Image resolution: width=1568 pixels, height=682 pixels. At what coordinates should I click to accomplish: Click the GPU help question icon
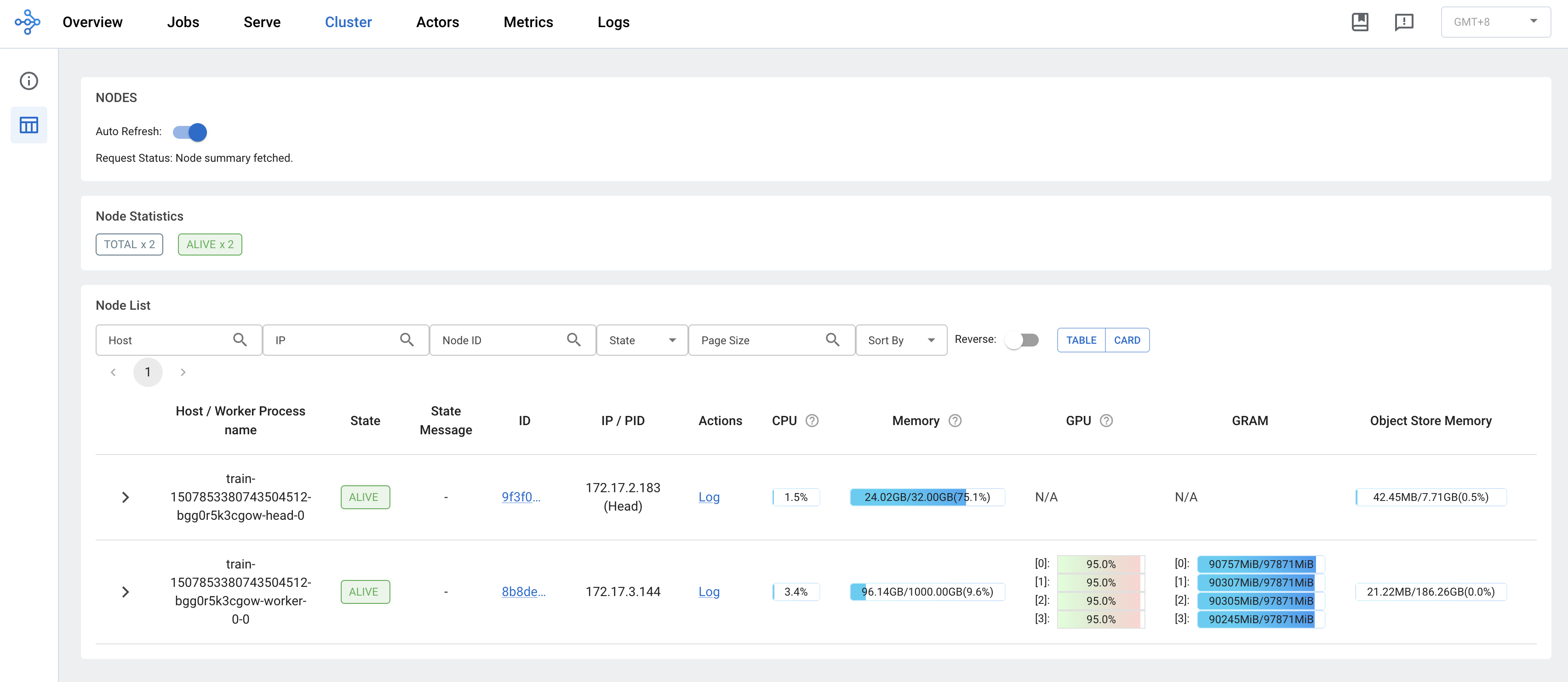tap(1106, 421)
